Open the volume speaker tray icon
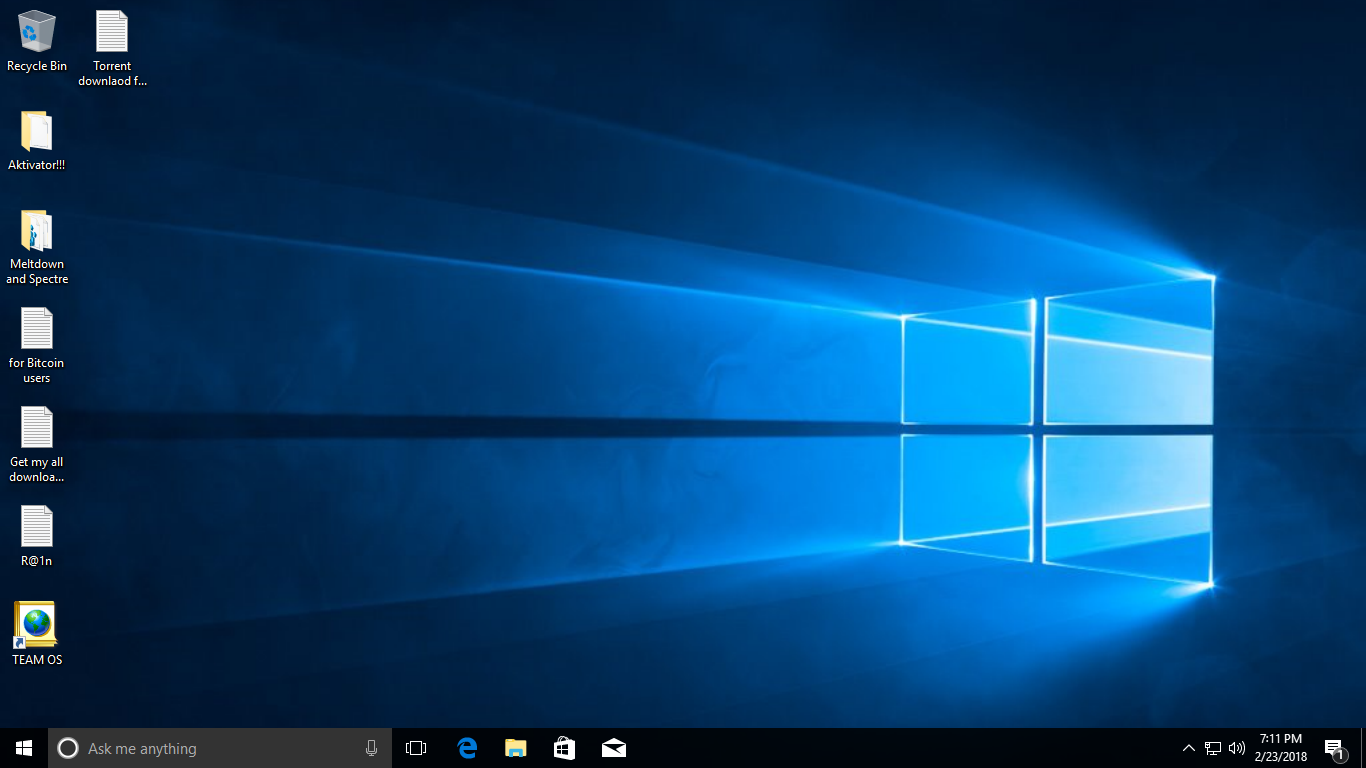The image size is (1366, 768). point(1237,748)
